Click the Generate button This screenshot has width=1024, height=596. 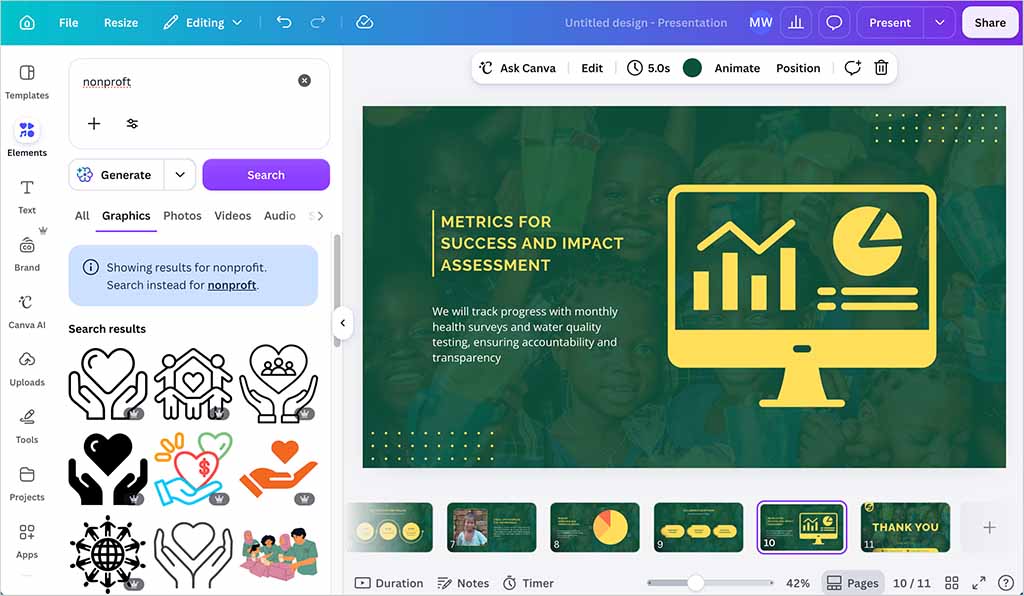(116, 174)
